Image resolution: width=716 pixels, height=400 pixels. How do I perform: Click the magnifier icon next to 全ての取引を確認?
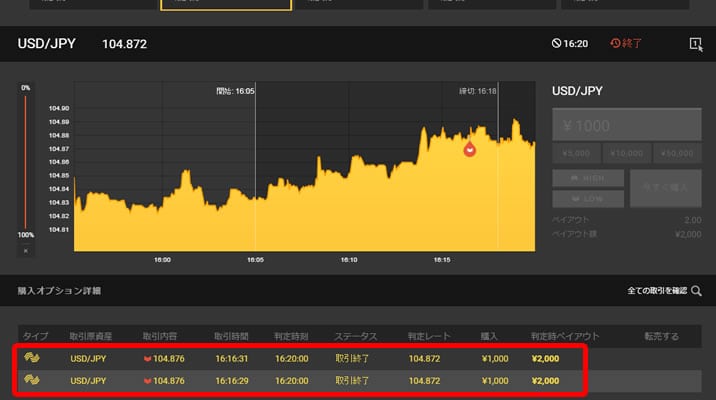[696, 291]
